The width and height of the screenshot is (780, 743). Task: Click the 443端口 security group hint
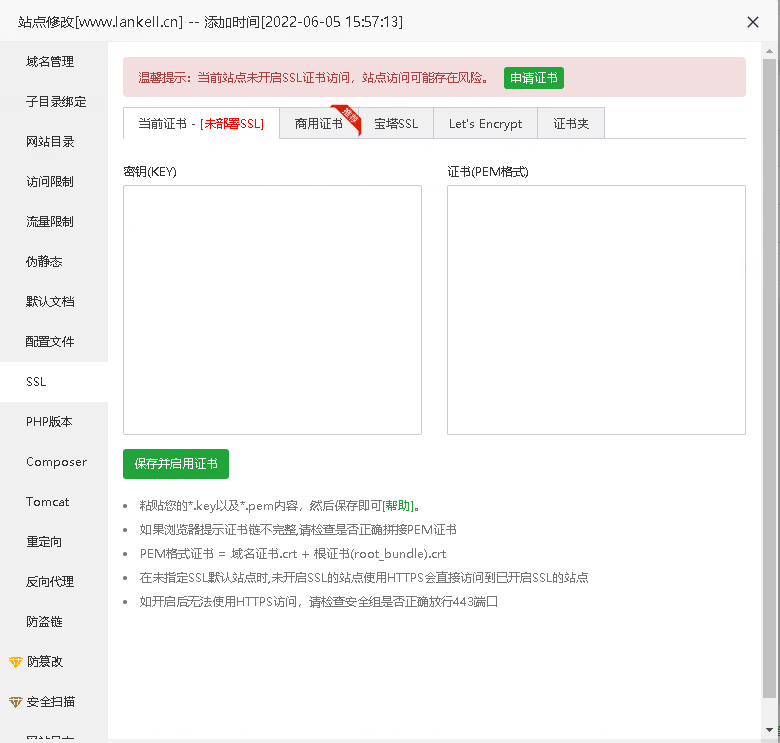pyautogui.click(x=318, y=602)
